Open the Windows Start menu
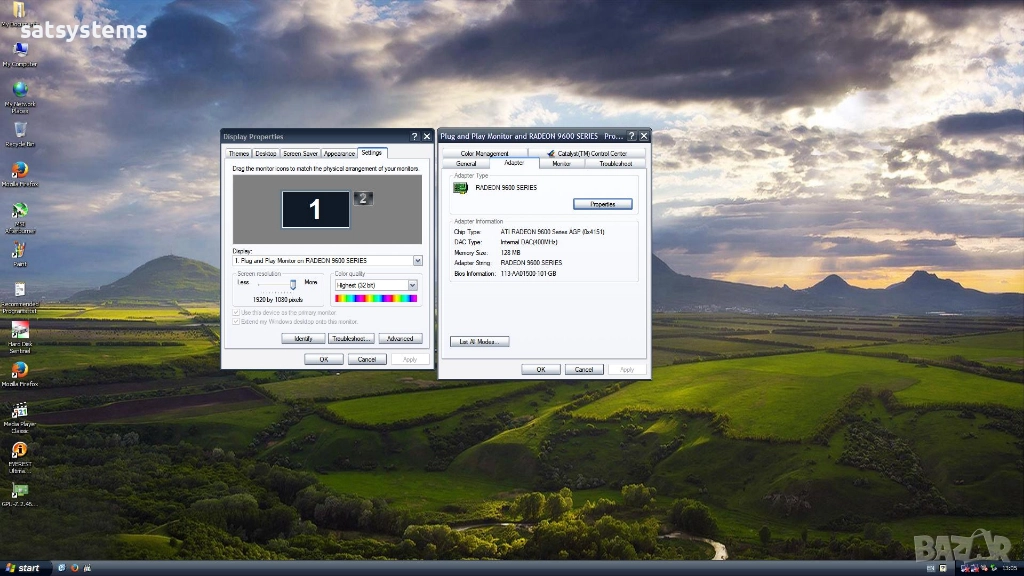The height and width of the screenshot is (576, 1024). 23,568
